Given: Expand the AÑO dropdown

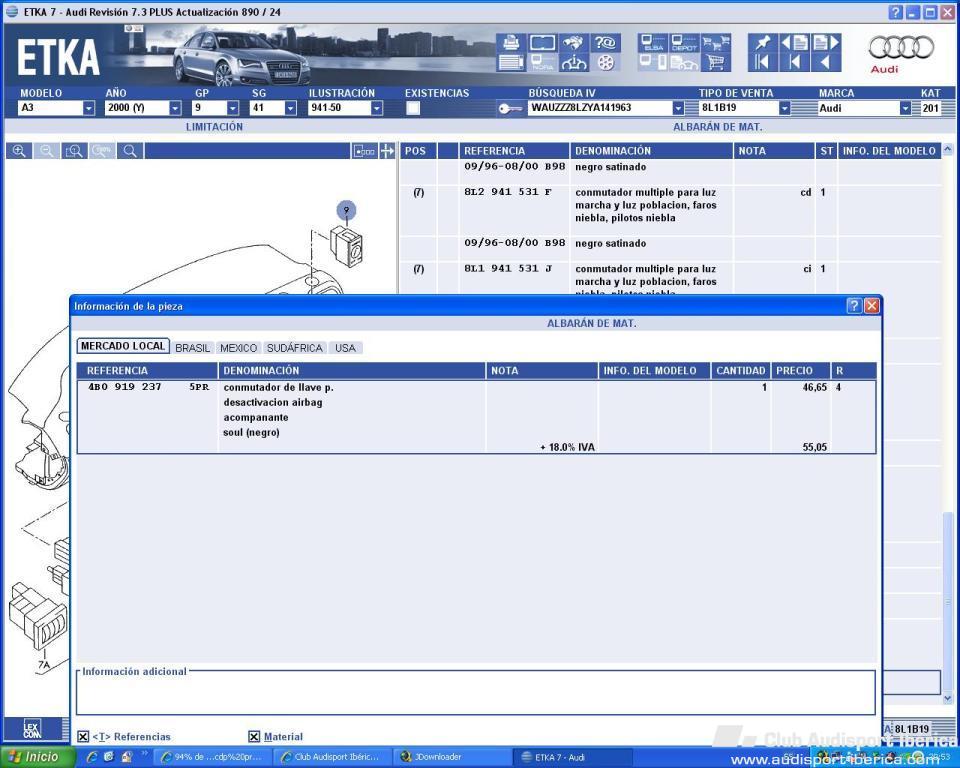Looking at the screenshot, I should [x=175, y=108].
